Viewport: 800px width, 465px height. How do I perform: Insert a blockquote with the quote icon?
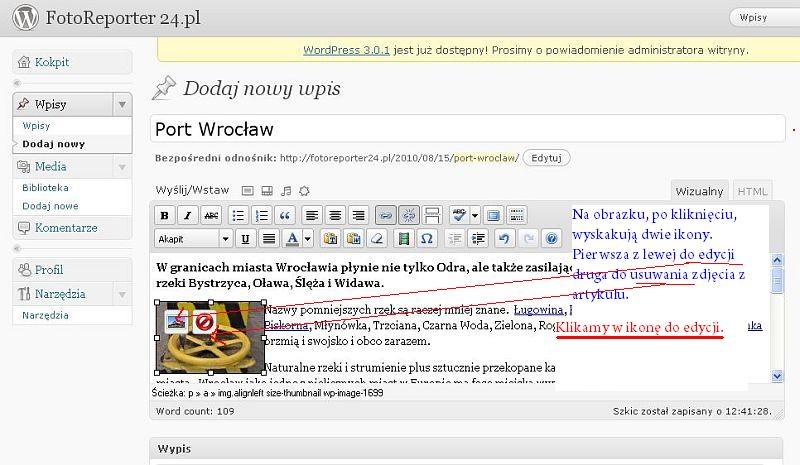point(285,215)
